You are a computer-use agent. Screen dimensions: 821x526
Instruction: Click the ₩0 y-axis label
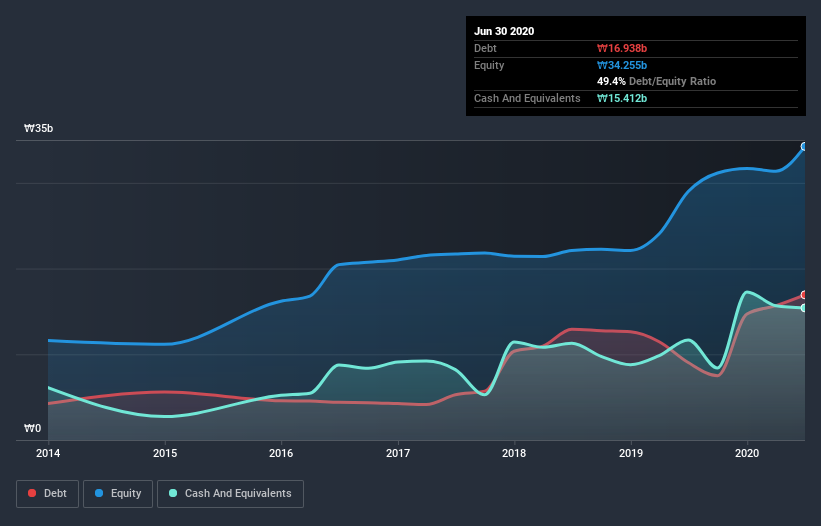click(x=32, y=428)
